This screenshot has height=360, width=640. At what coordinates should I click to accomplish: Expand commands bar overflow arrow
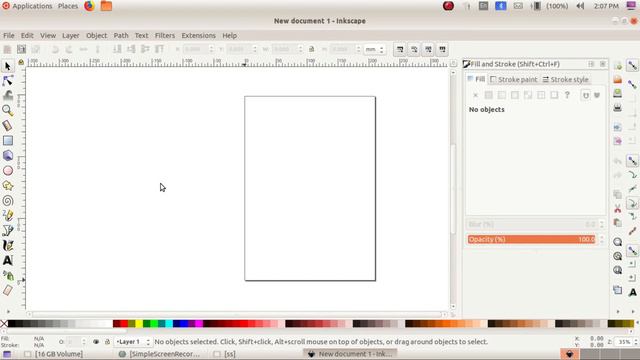click(x=618, y=311)
